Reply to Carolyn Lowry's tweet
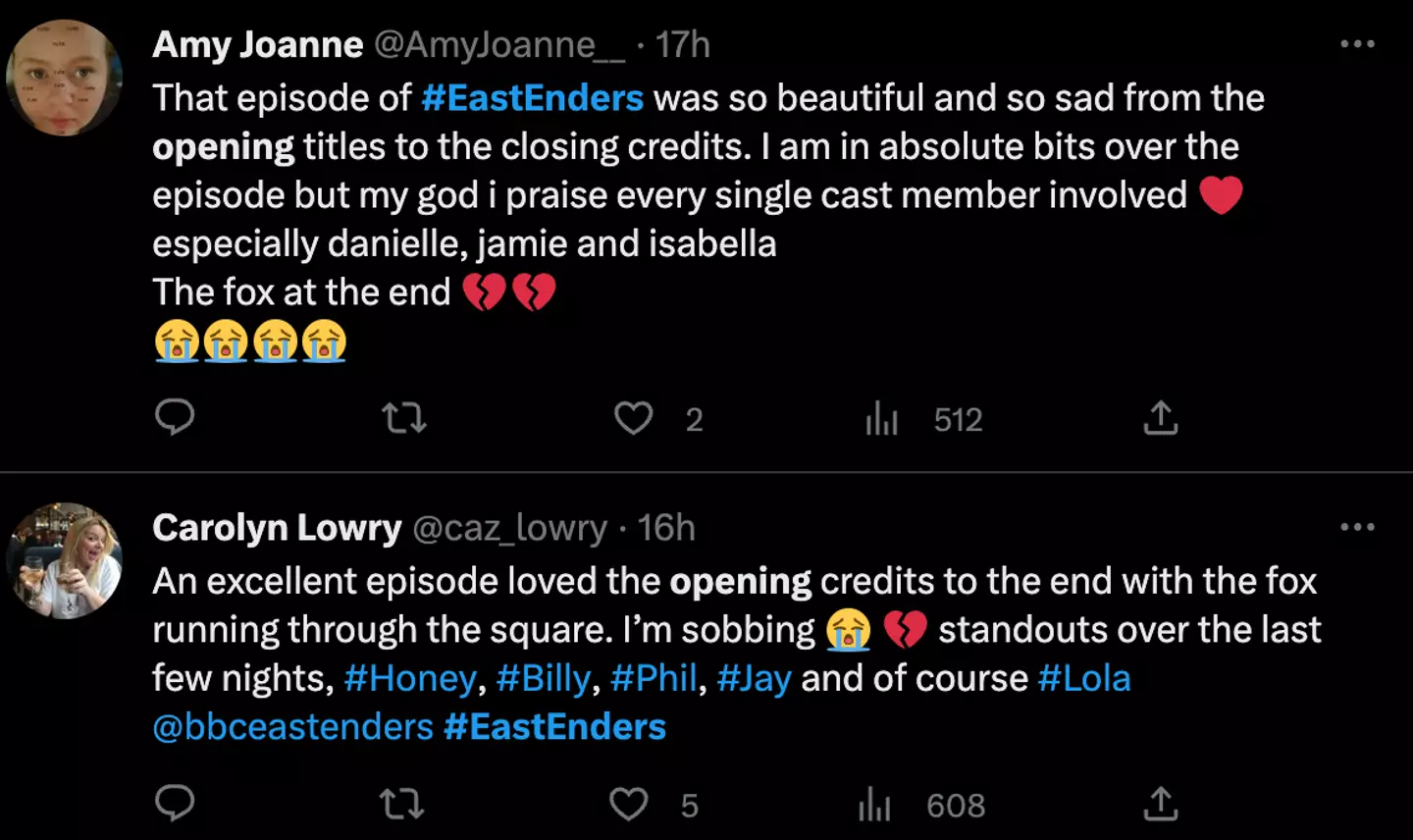The height and width of the screenshot is (840, 1413). coord(175,804)
